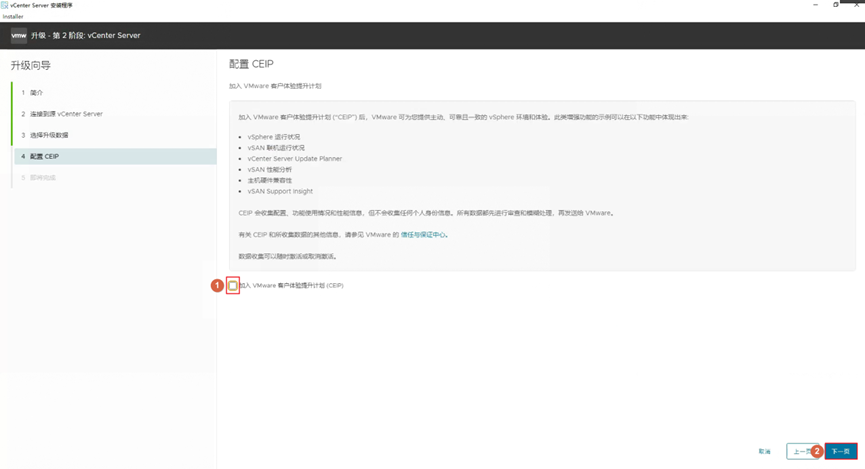Open the 信任与保证中心 link

click(x=423, y=234)
